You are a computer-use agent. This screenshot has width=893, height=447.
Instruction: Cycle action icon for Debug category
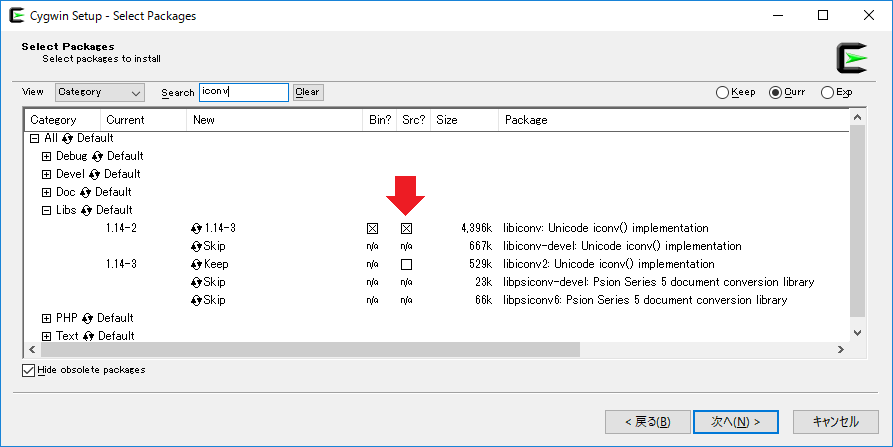(x=97, y=157)
